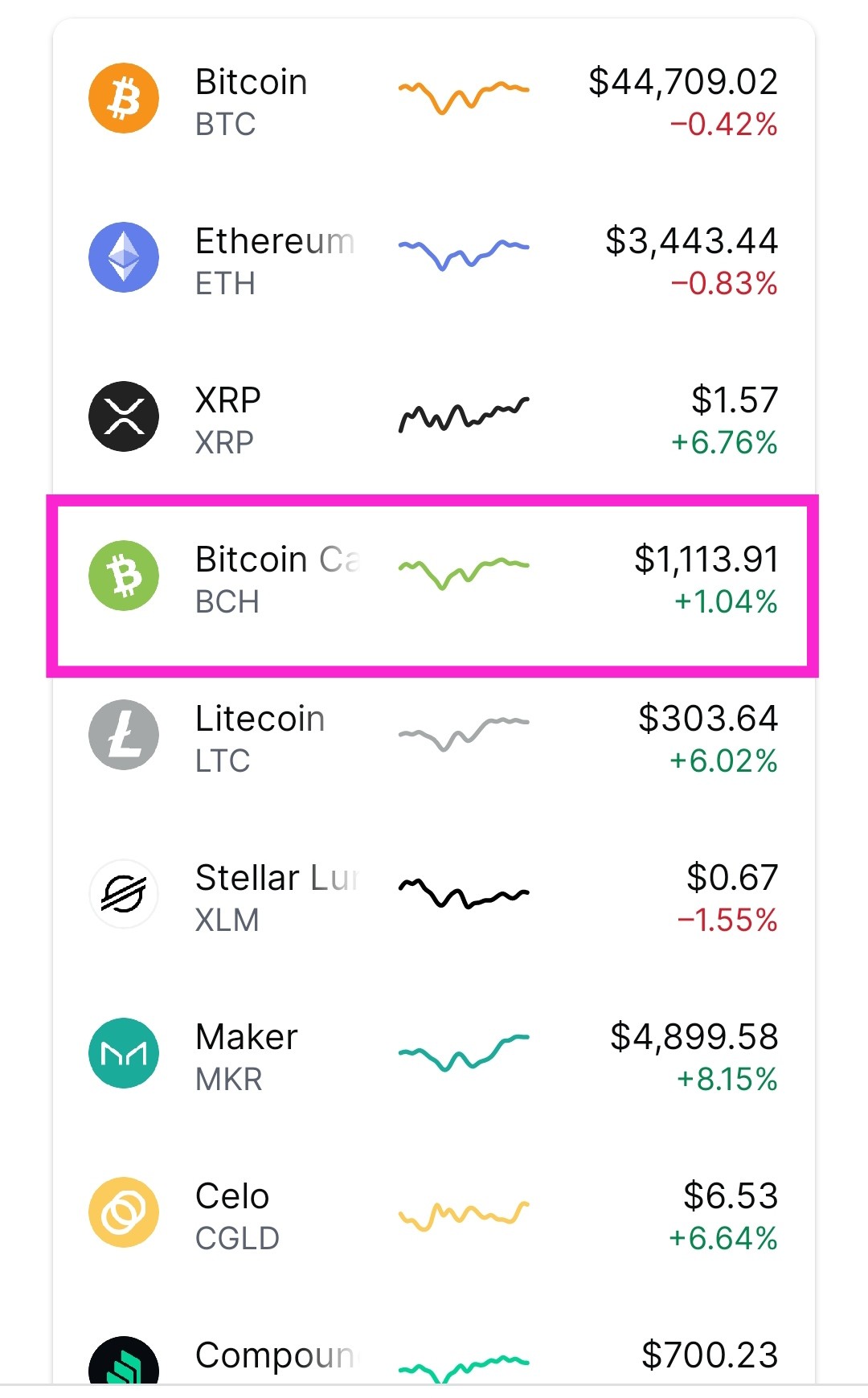
Task: Tap the Stellar Lumens -1.55% change
Action: (x=727, y=920)
